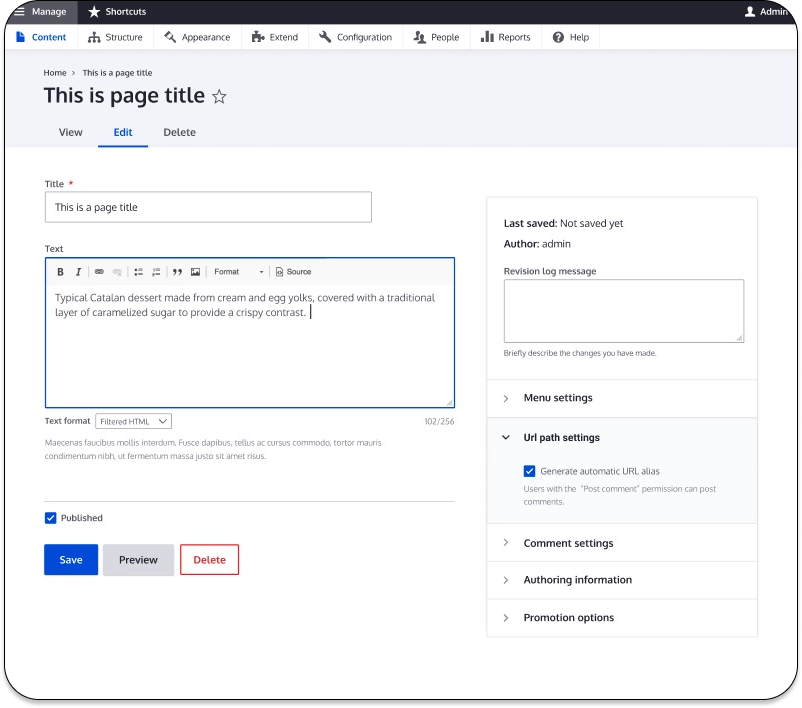Click the red Delete button

(209, 560)
